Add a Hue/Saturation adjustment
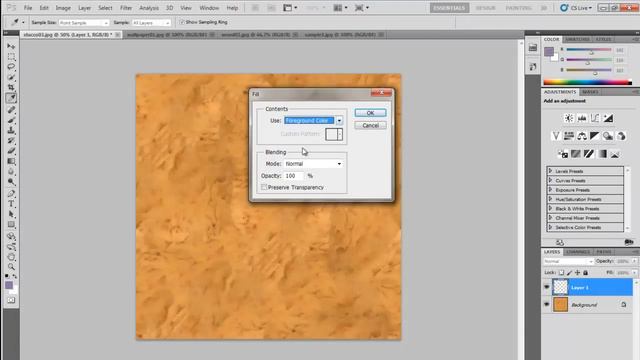 click(569, 136)
